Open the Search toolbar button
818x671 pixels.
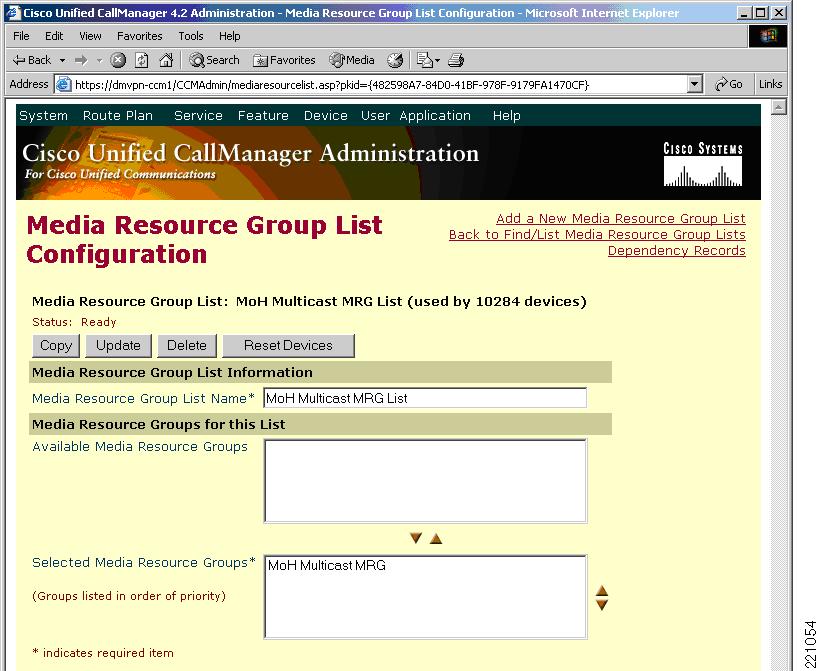click(x=214, y=61)
